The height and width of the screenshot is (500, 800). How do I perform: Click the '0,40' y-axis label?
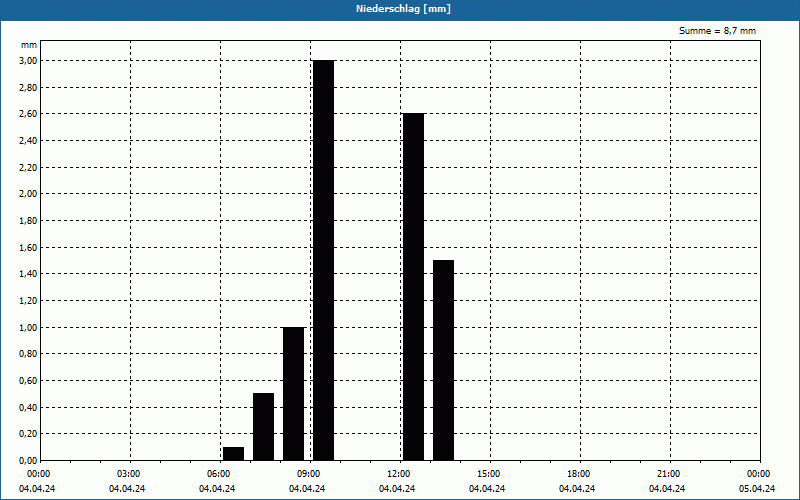pos(28,407)
